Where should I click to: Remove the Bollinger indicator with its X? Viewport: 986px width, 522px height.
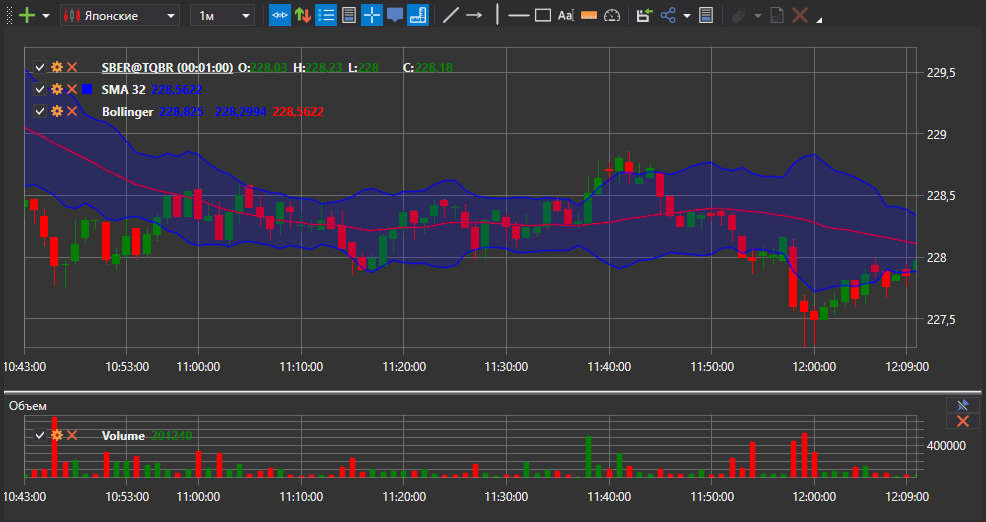(x=72, y=111)
